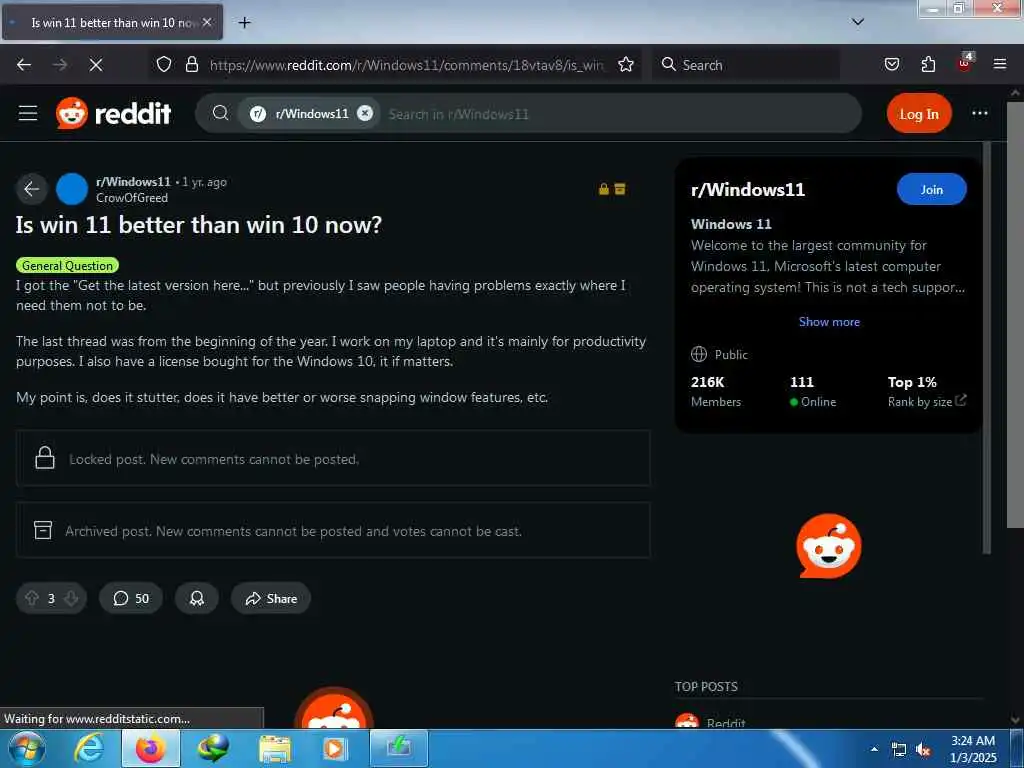Open the 50 comments button
This screenshot has width=1024, height=768.
click(131, 598)
